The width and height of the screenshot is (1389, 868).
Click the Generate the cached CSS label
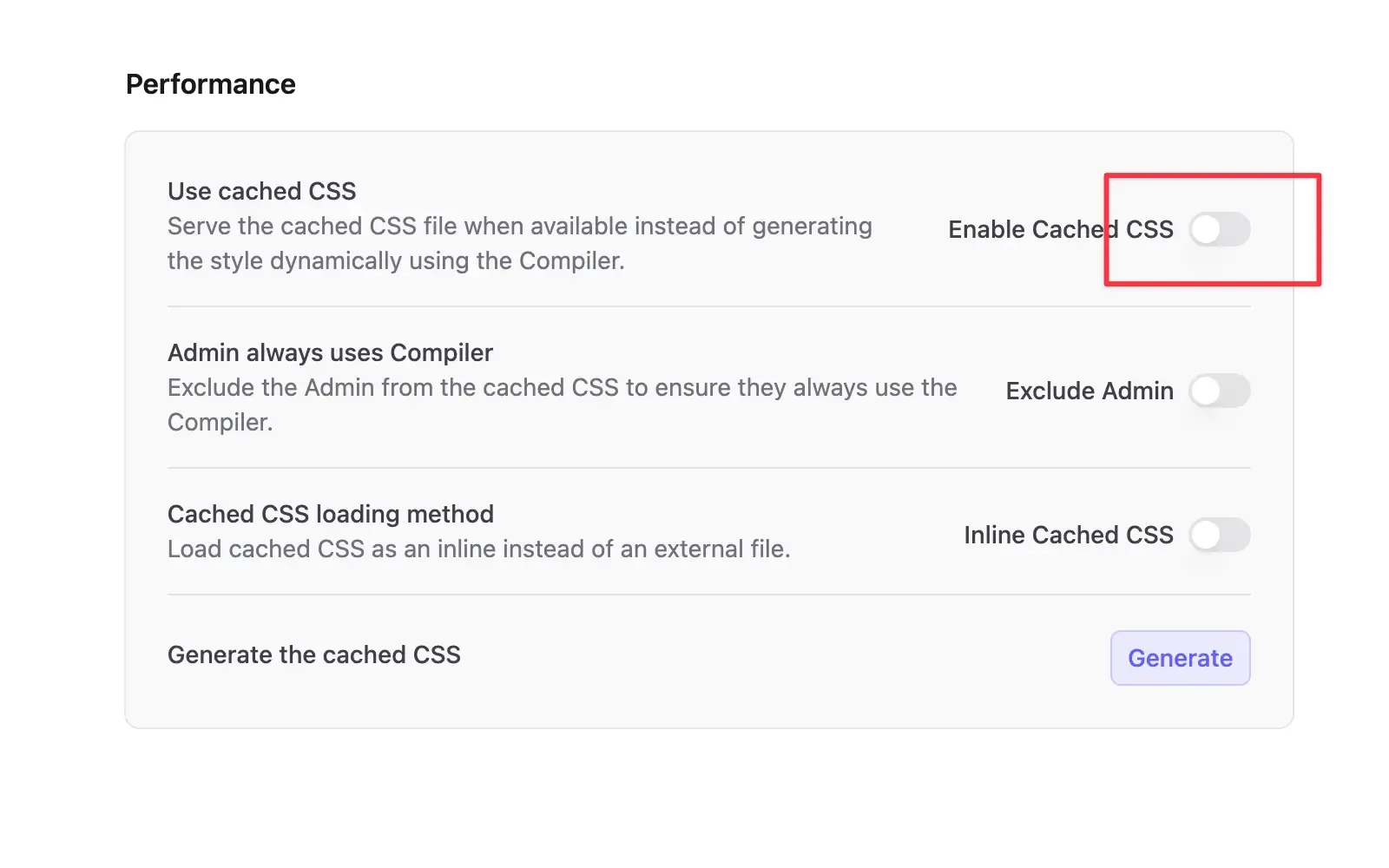tap(314, 654)
